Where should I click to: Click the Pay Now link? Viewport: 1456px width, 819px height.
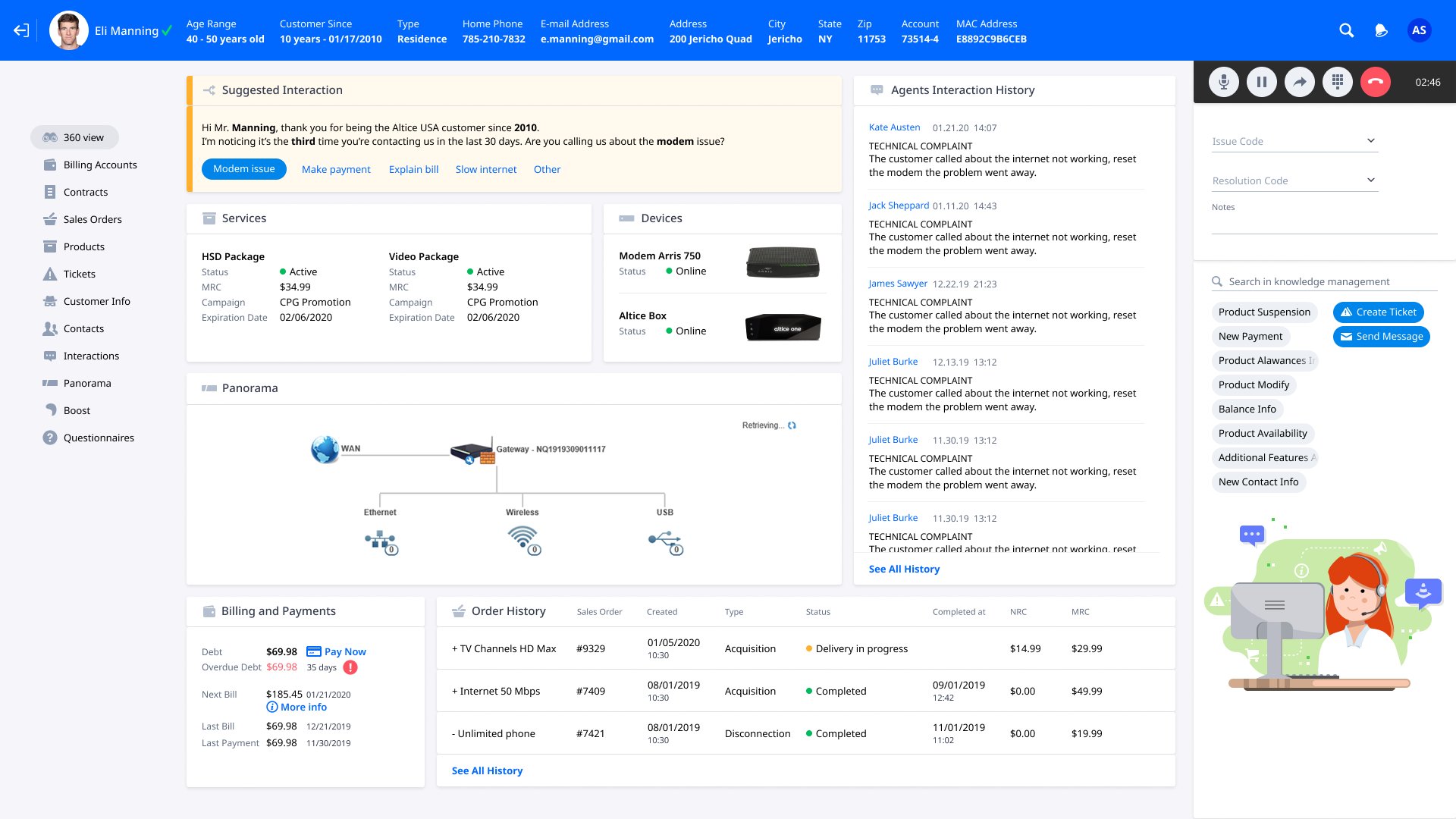point(336,651)
